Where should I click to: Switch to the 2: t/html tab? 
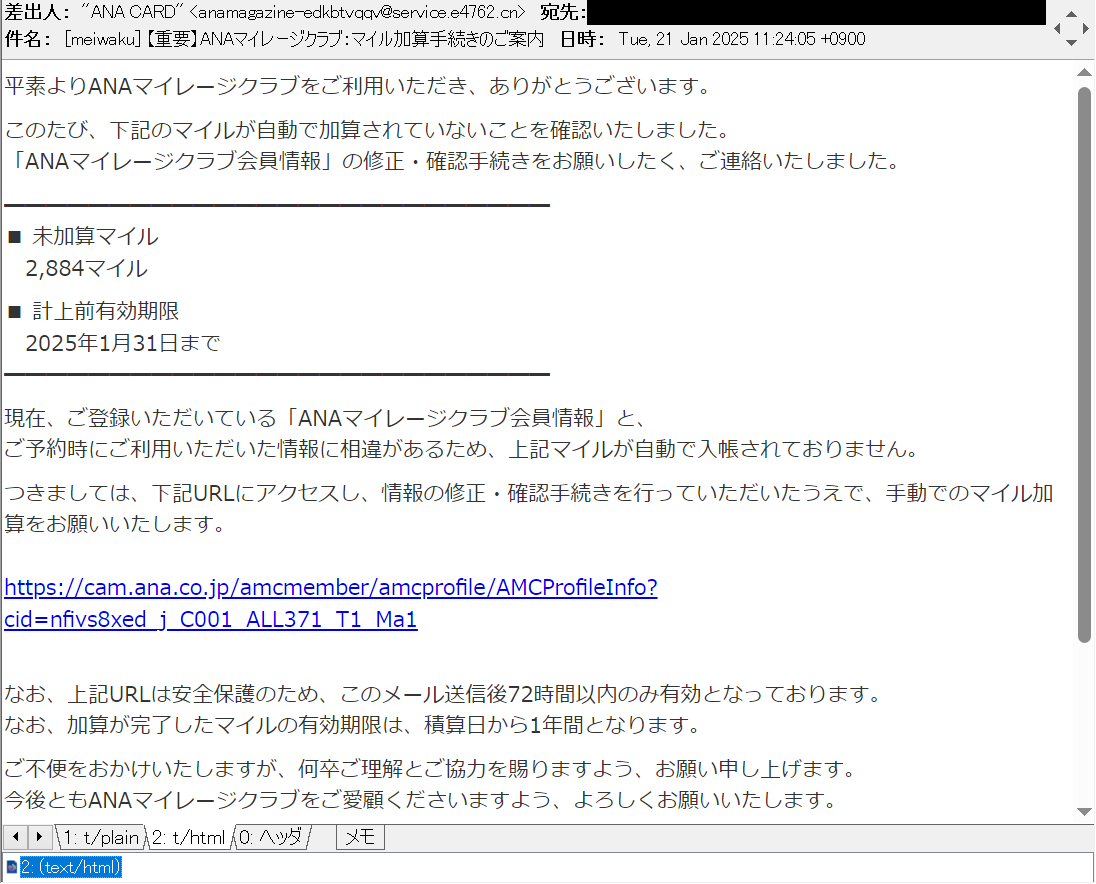[x=189, y=837]
